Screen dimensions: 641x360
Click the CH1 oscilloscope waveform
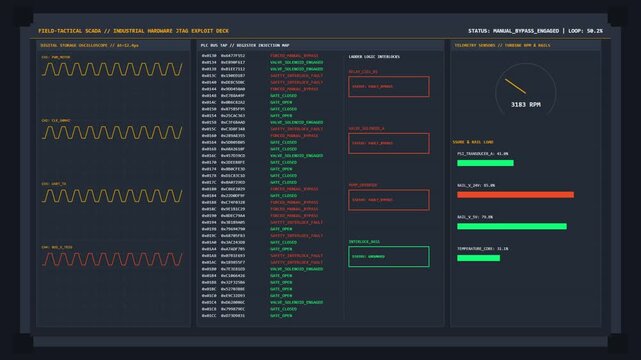point(112,69)
